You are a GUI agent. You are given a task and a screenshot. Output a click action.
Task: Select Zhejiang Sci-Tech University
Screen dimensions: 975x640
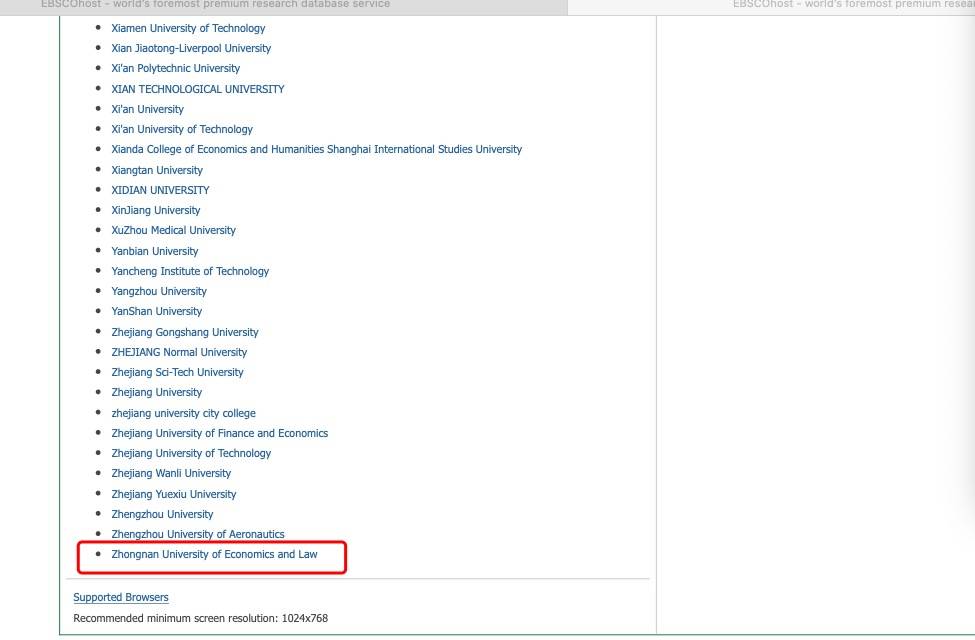coord(177,372)
